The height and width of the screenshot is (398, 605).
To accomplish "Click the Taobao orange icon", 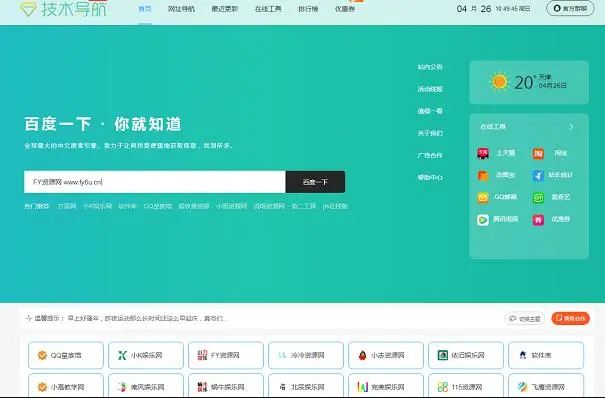I will click(538, 153).
